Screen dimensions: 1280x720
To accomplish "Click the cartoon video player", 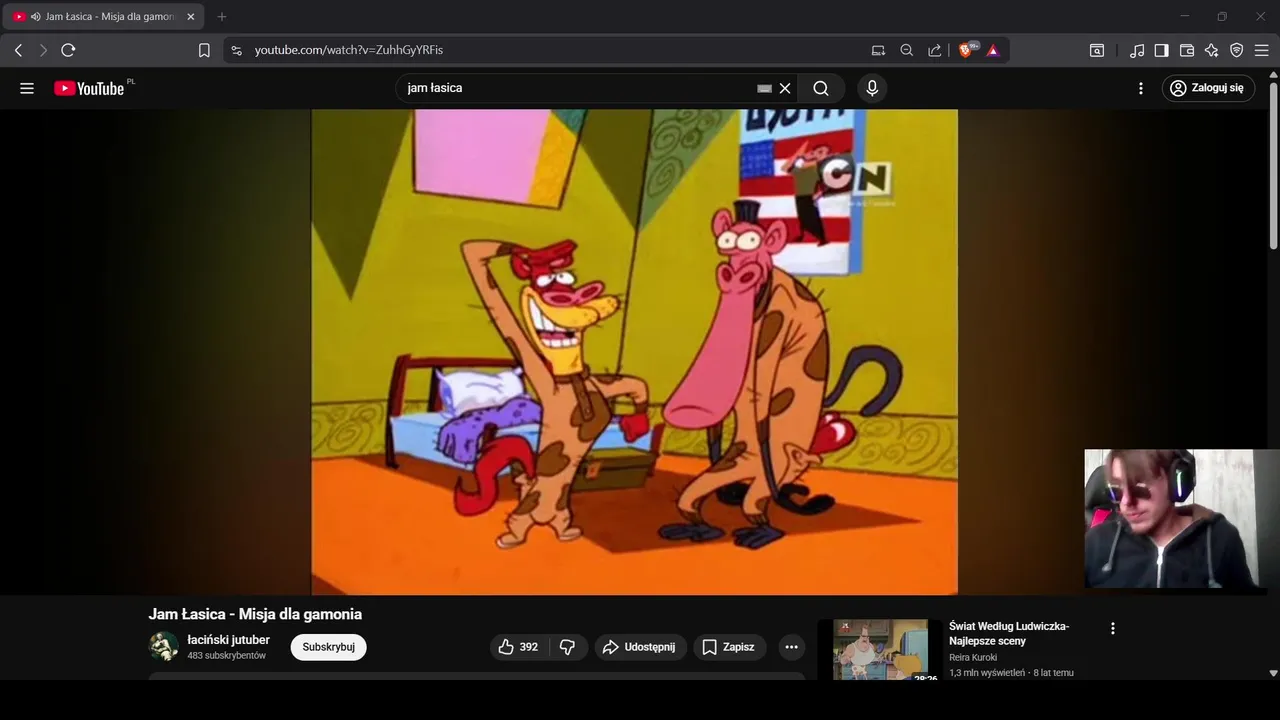I will [634, 352].
